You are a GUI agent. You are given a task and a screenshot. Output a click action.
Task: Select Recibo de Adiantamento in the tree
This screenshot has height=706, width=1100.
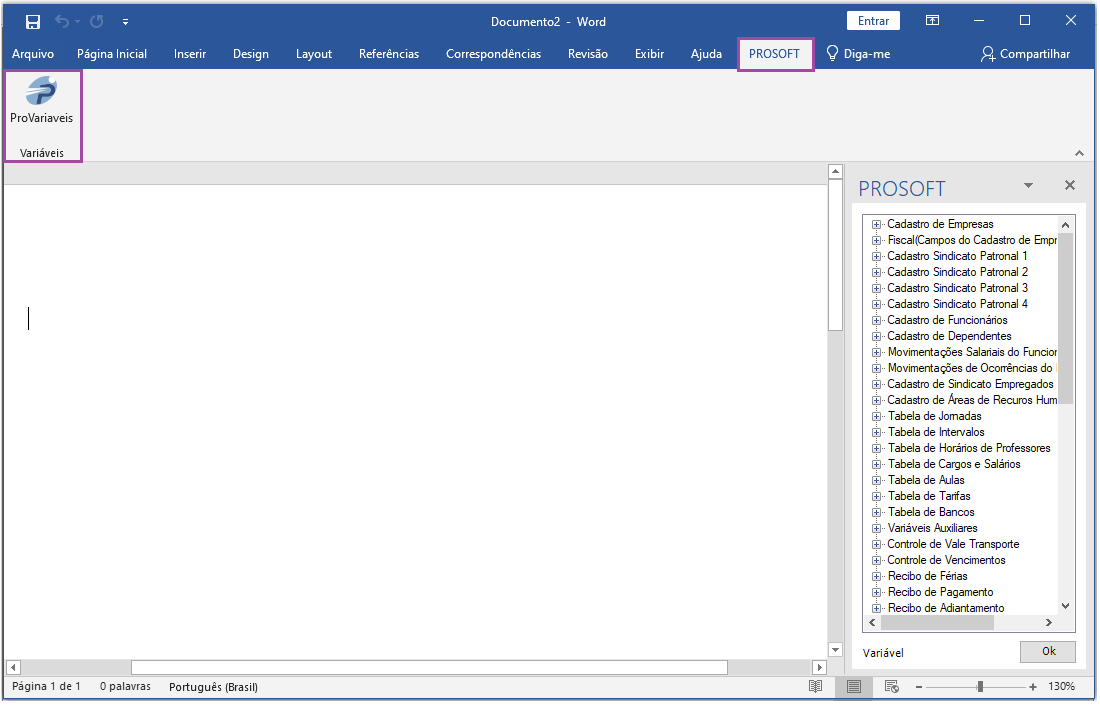point(946,608)
